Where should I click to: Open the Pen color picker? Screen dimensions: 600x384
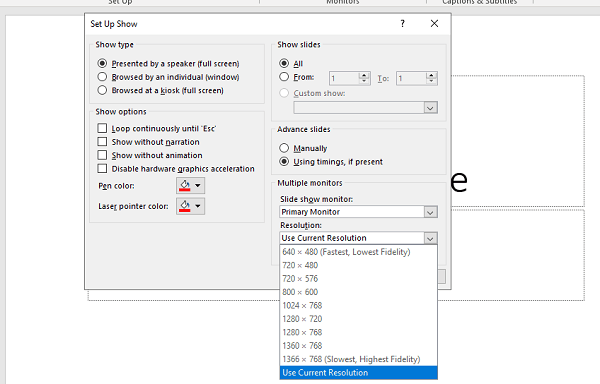[x=191, y=185]
